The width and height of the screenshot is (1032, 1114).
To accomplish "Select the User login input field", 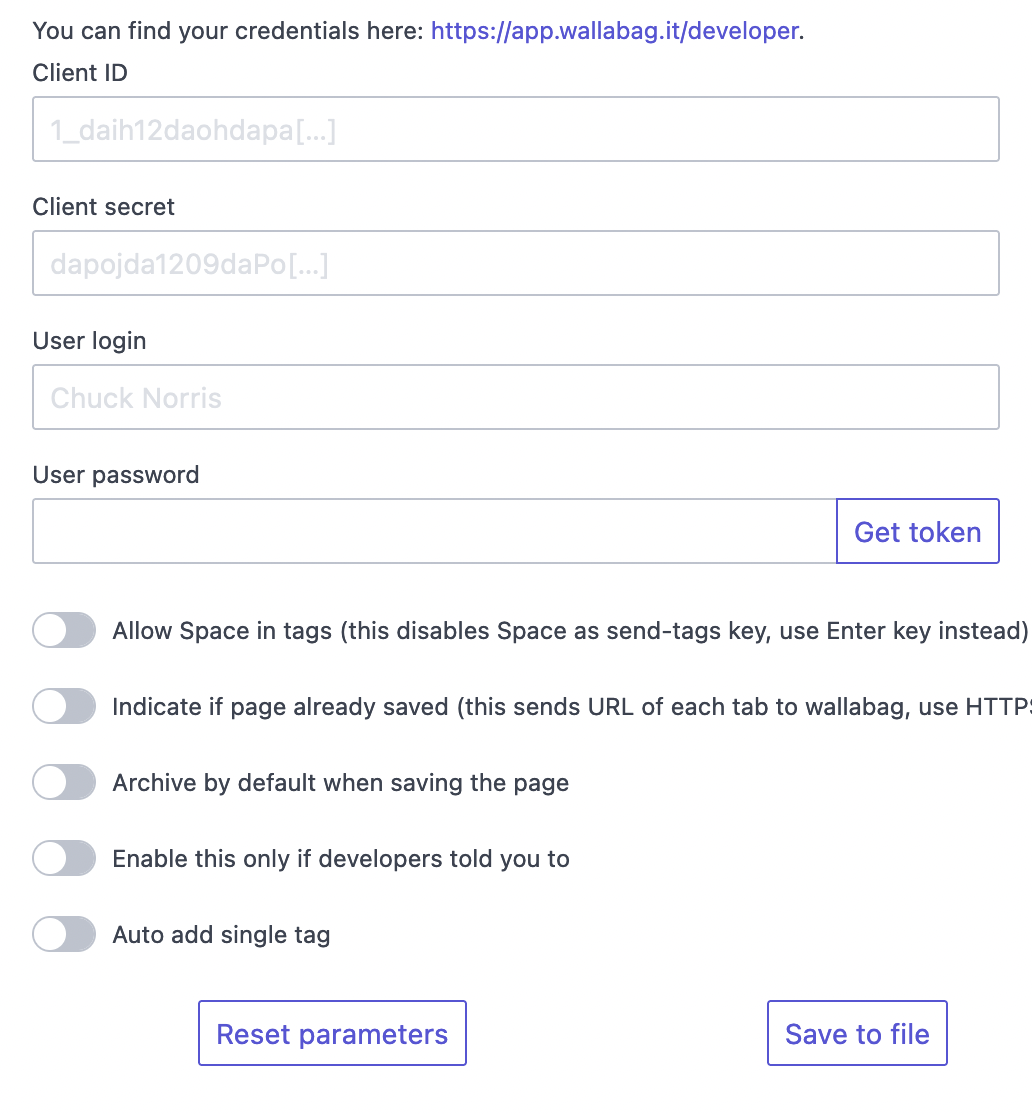I will coord(515,398).
